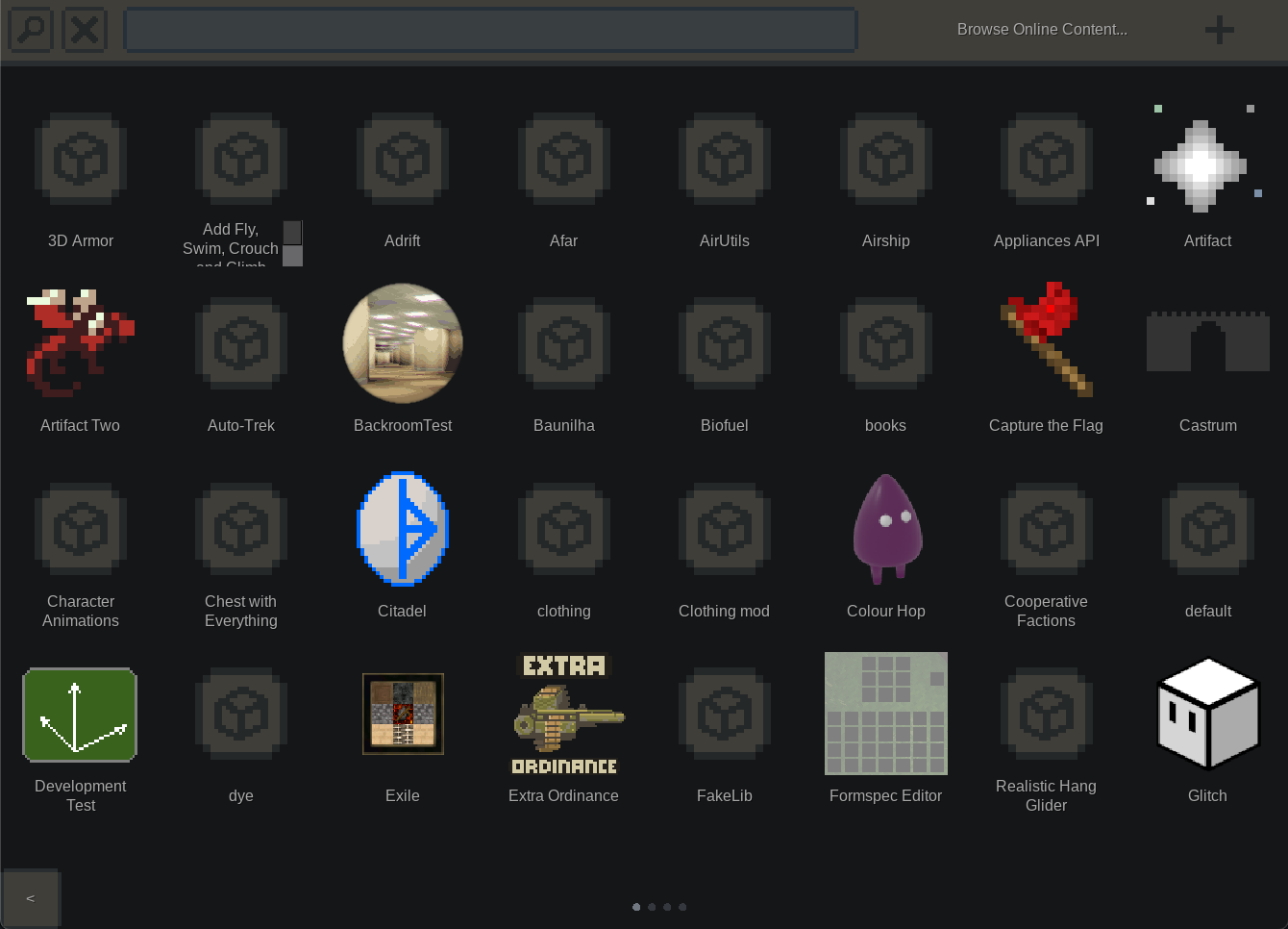Screen dimensions: 1288x929
Task: Choose the Citadel rune shield icon
Action: pyautogui.click(x=403, y=529)
